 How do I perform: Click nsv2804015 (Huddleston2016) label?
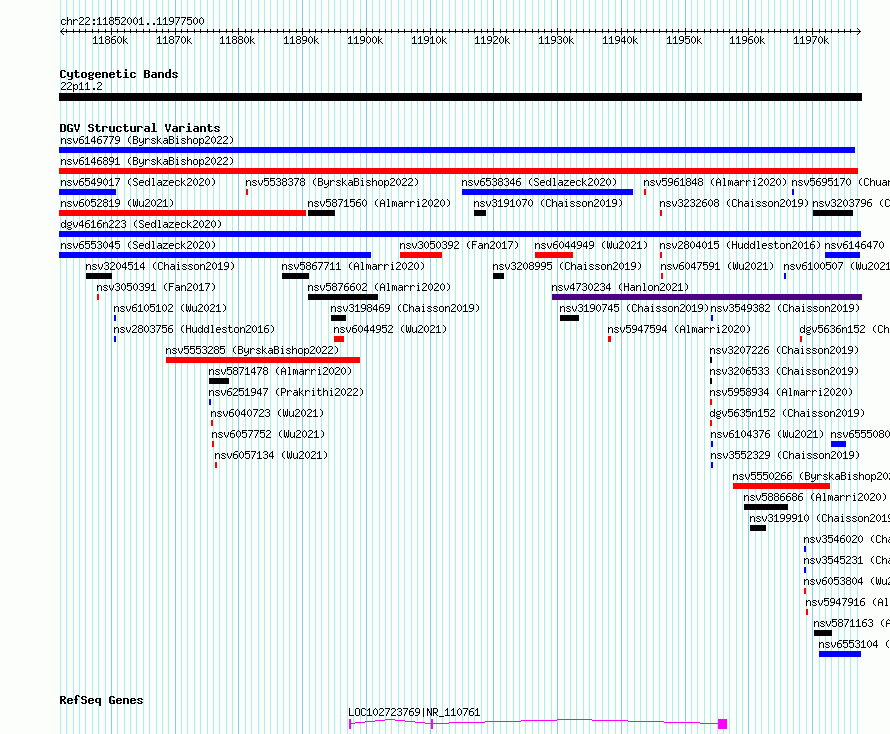point(740,245)
